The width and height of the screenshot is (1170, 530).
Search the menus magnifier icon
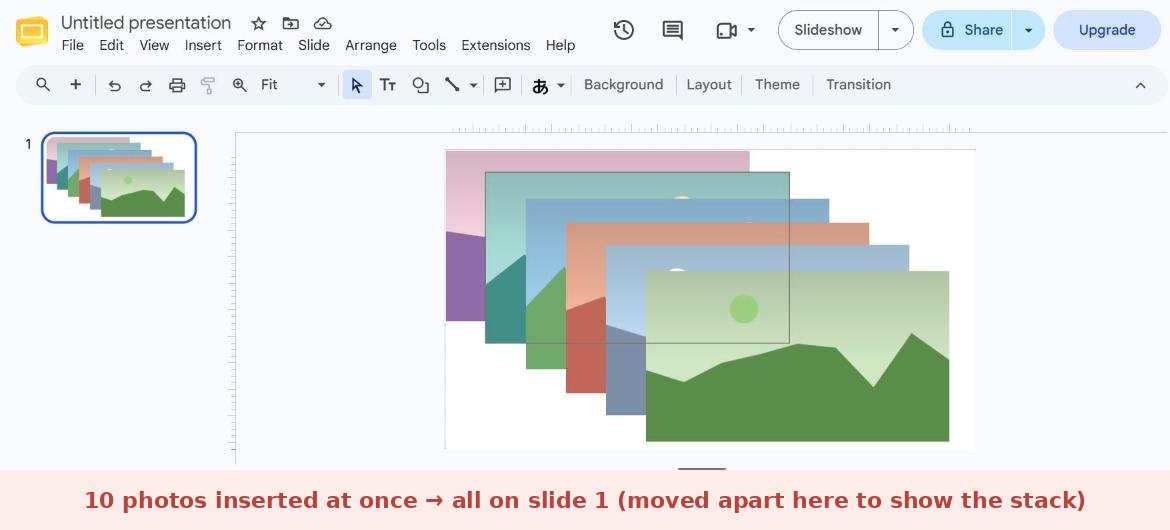[43, 84]
